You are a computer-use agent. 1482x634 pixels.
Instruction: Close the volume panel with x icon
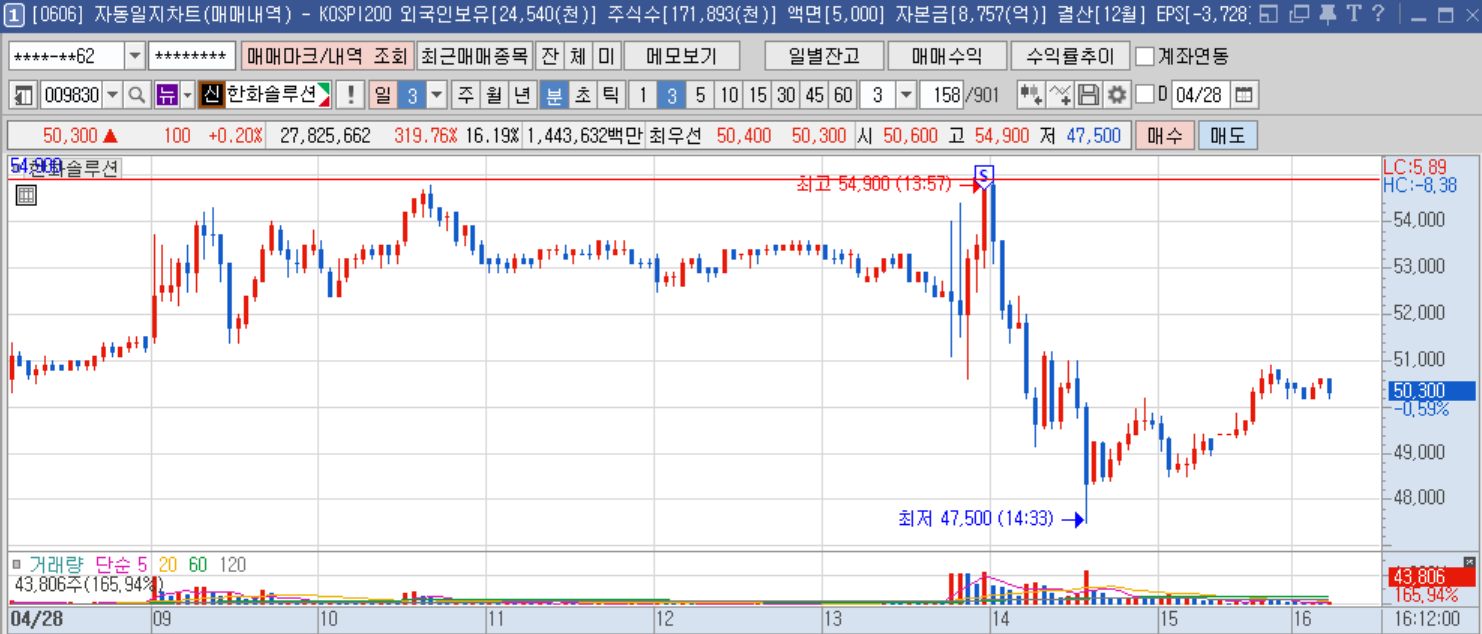tap(1469, 561)
